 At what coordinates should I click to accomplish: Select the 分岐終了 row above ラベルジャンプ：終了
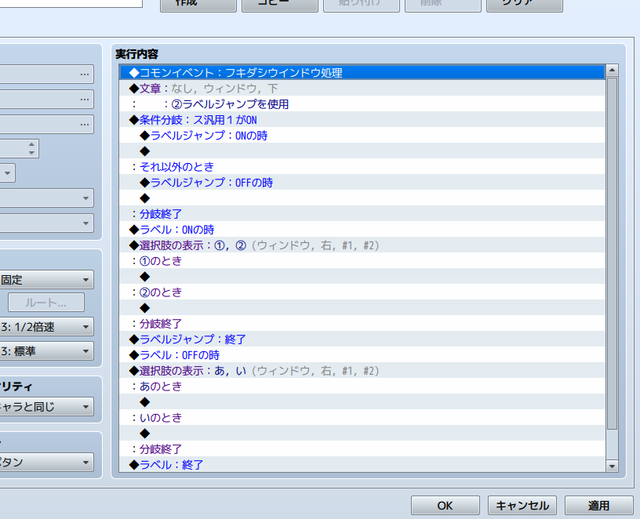click(x=362, y=324)
